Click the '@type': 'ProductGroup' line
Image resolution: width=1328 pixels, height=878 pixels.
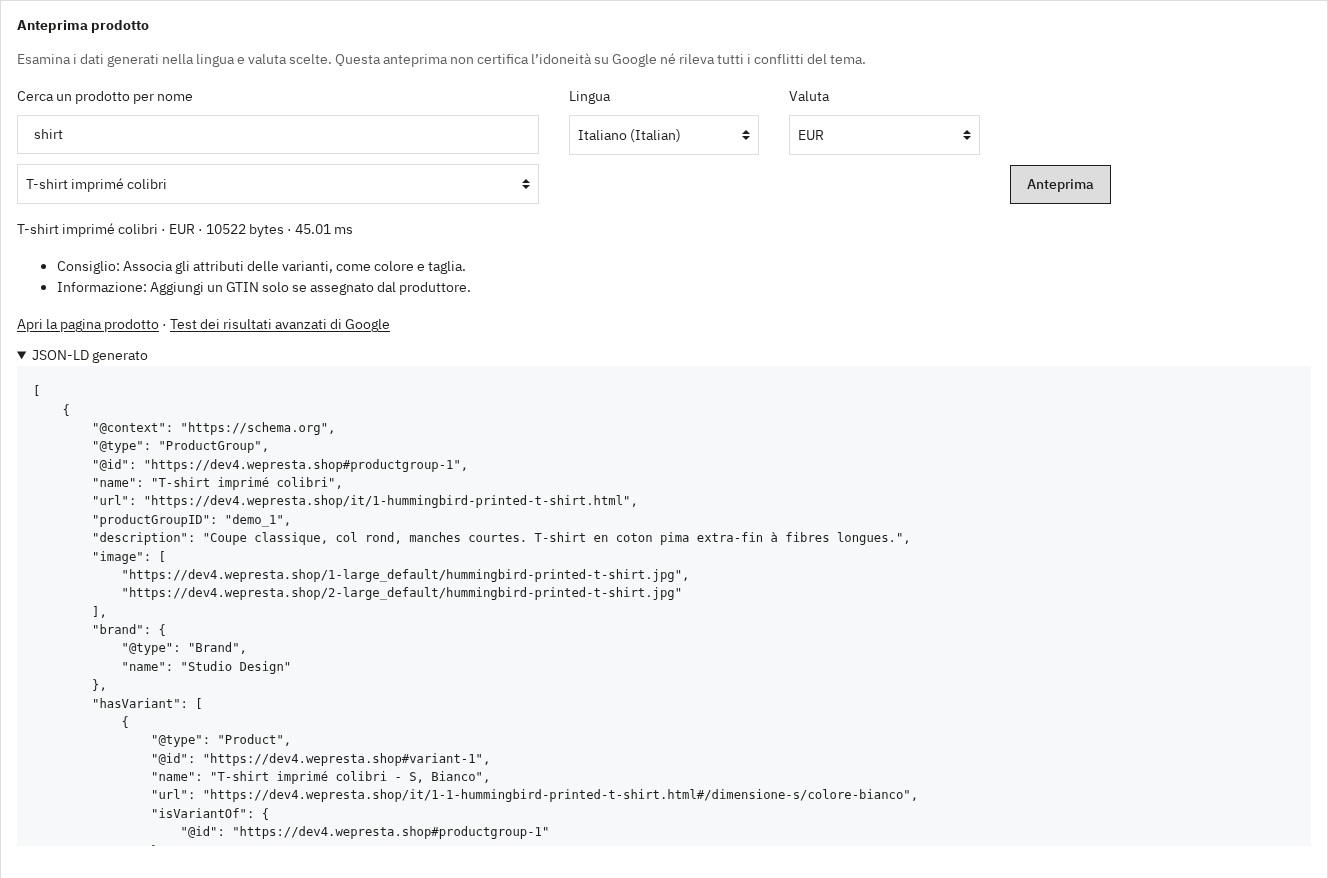pyautogui.click(x=181, y=446)
